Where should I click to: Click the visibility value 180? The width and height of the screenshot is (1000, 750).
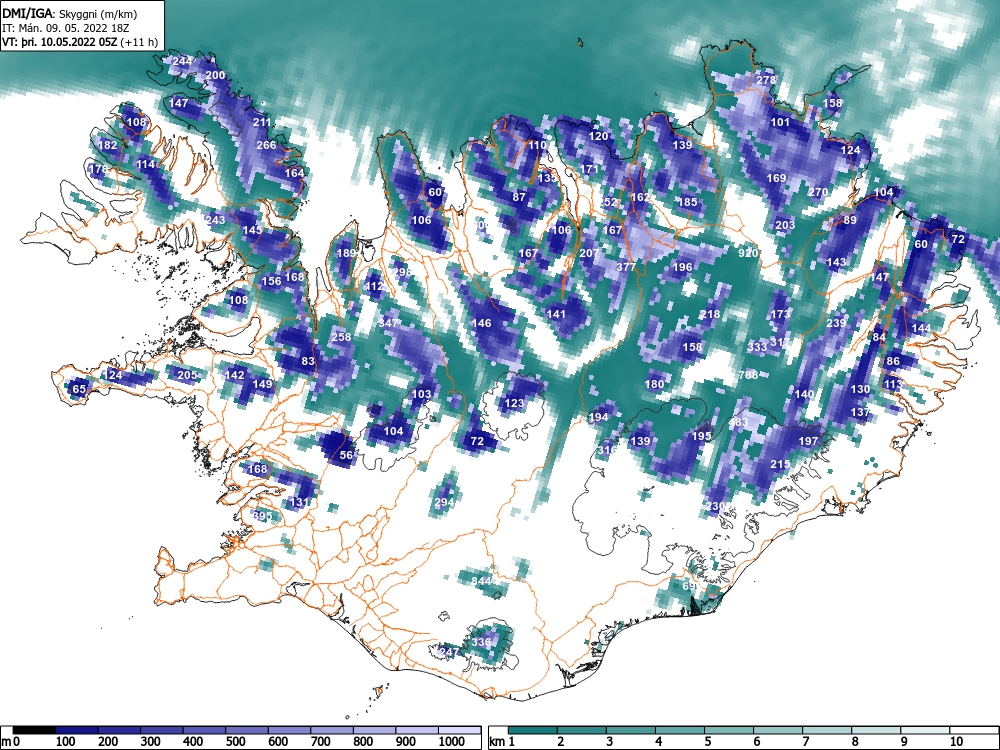[654, 384]
